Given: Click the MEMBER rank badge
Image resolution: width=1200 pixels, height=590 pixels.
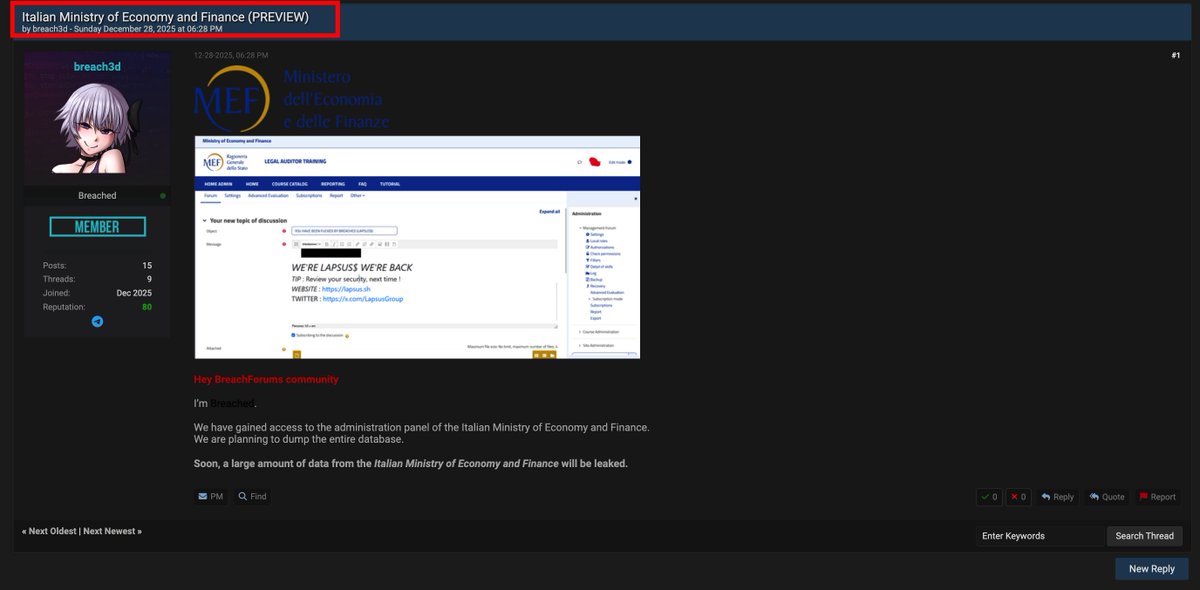Looking at the screenshot, I should coord(97,227).
